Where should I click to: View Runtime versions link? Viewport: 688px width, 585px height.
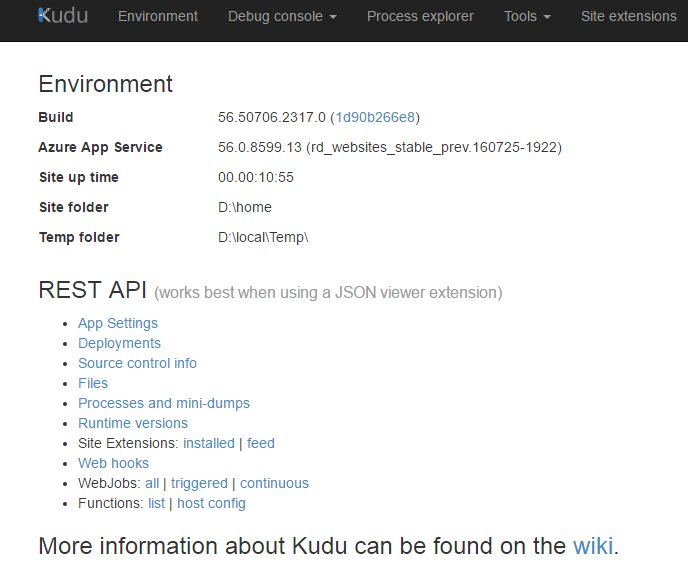click(133, 423)
